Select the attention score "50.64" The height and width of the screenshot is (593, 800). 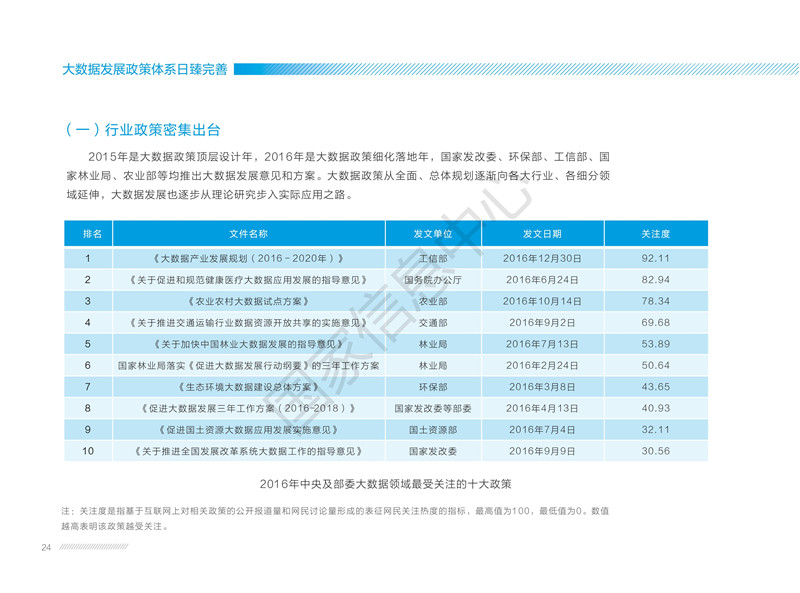coord(656,366)
